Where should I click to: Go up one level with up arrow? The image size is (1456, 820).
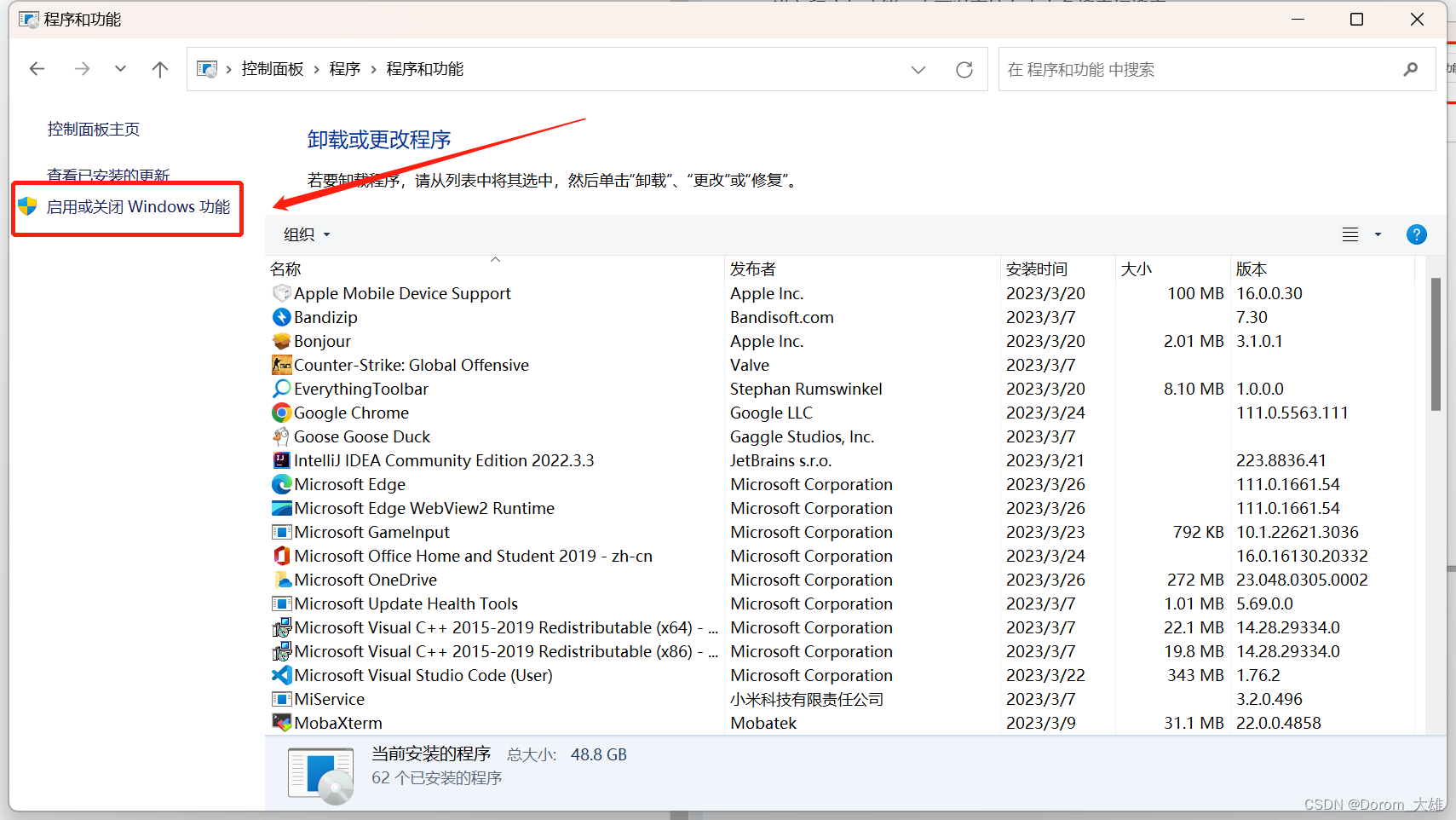tap(160, 69)
